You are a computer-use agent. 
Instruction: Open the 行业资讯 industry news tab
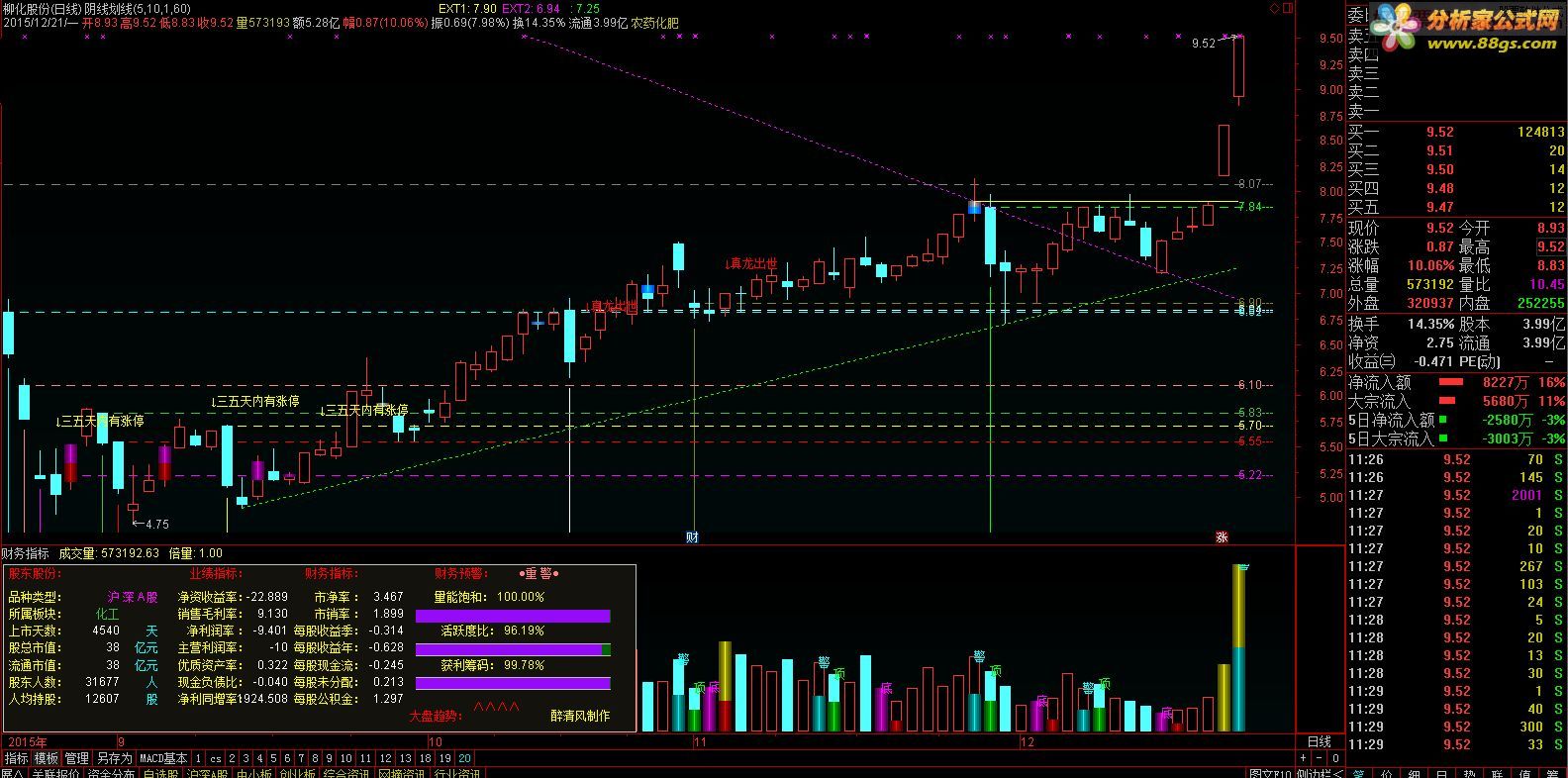point(457,773)
